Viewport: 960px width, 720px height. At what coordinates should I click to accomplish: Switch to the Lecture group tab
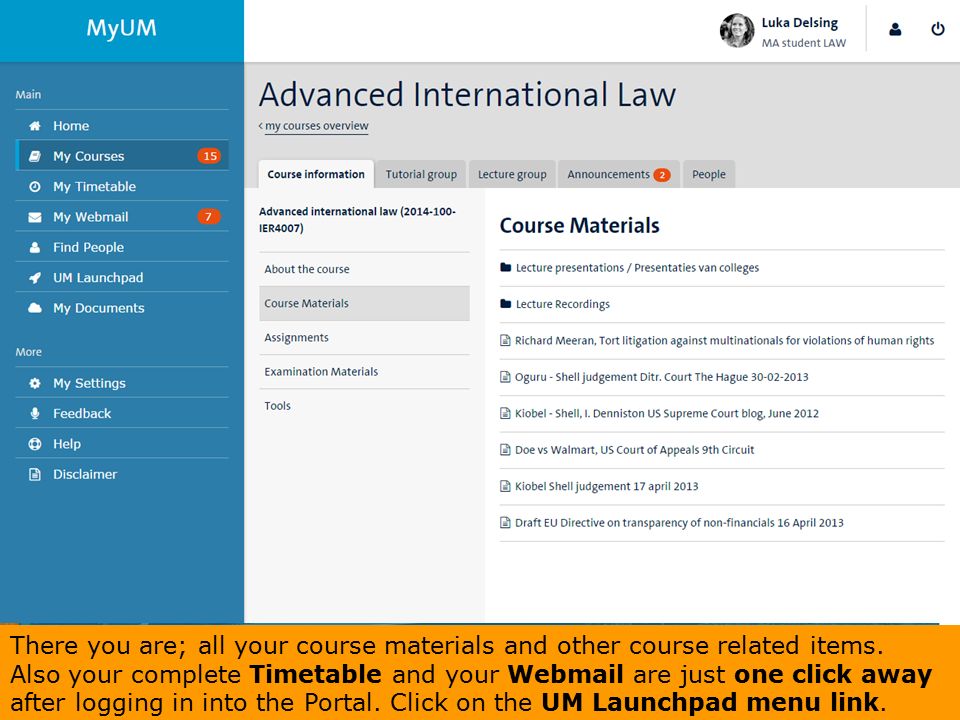(512, 174)
